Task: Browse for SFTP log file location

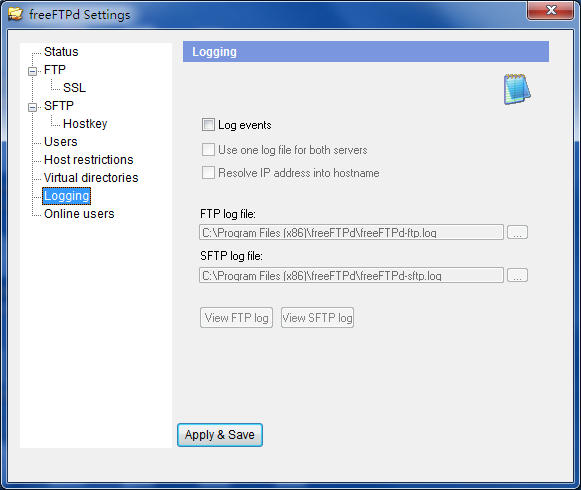Action: coord(517,275)
